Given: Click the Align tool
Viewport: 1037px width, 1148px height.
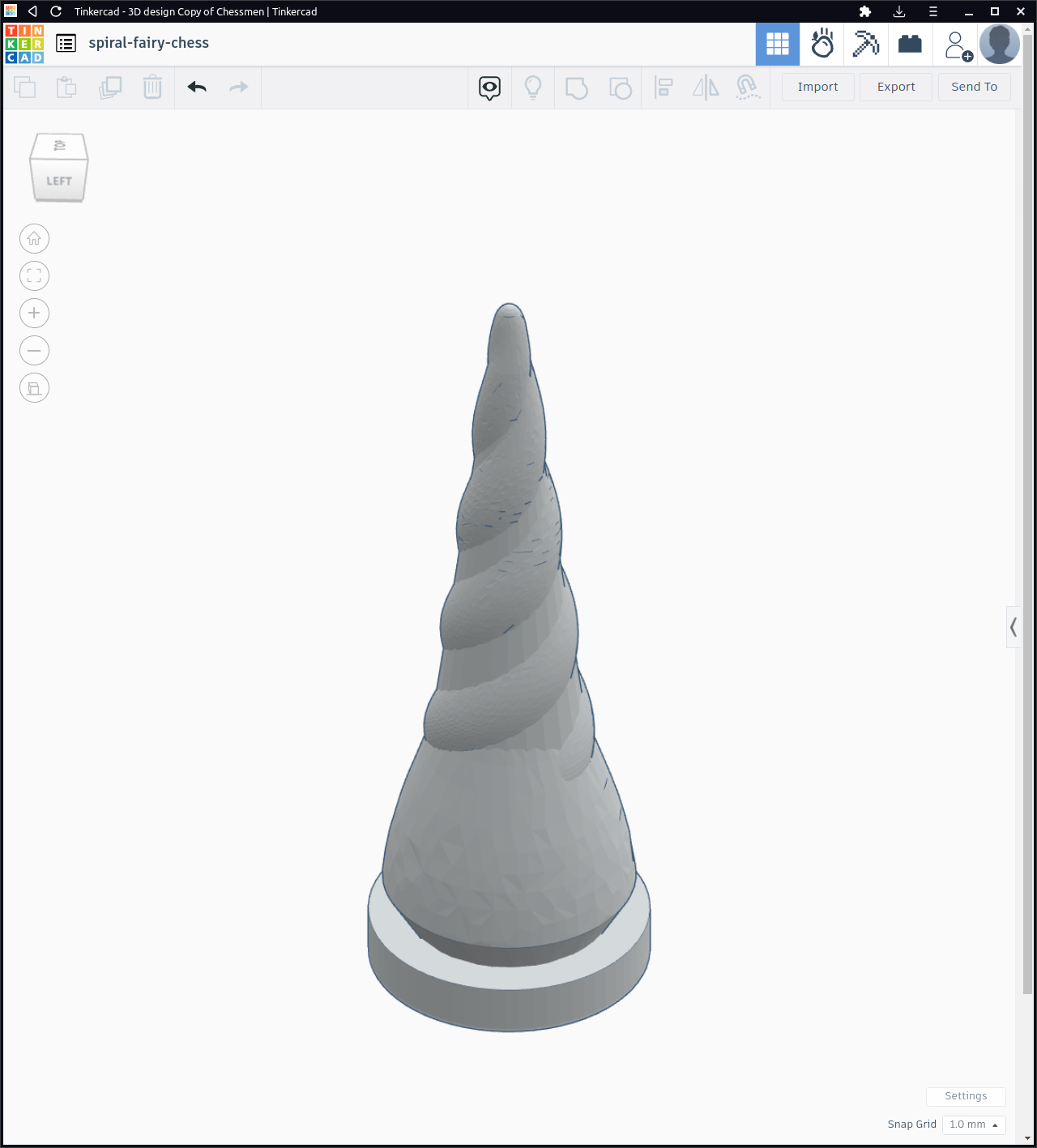Looking at the screenshot, I should point(664,87).
